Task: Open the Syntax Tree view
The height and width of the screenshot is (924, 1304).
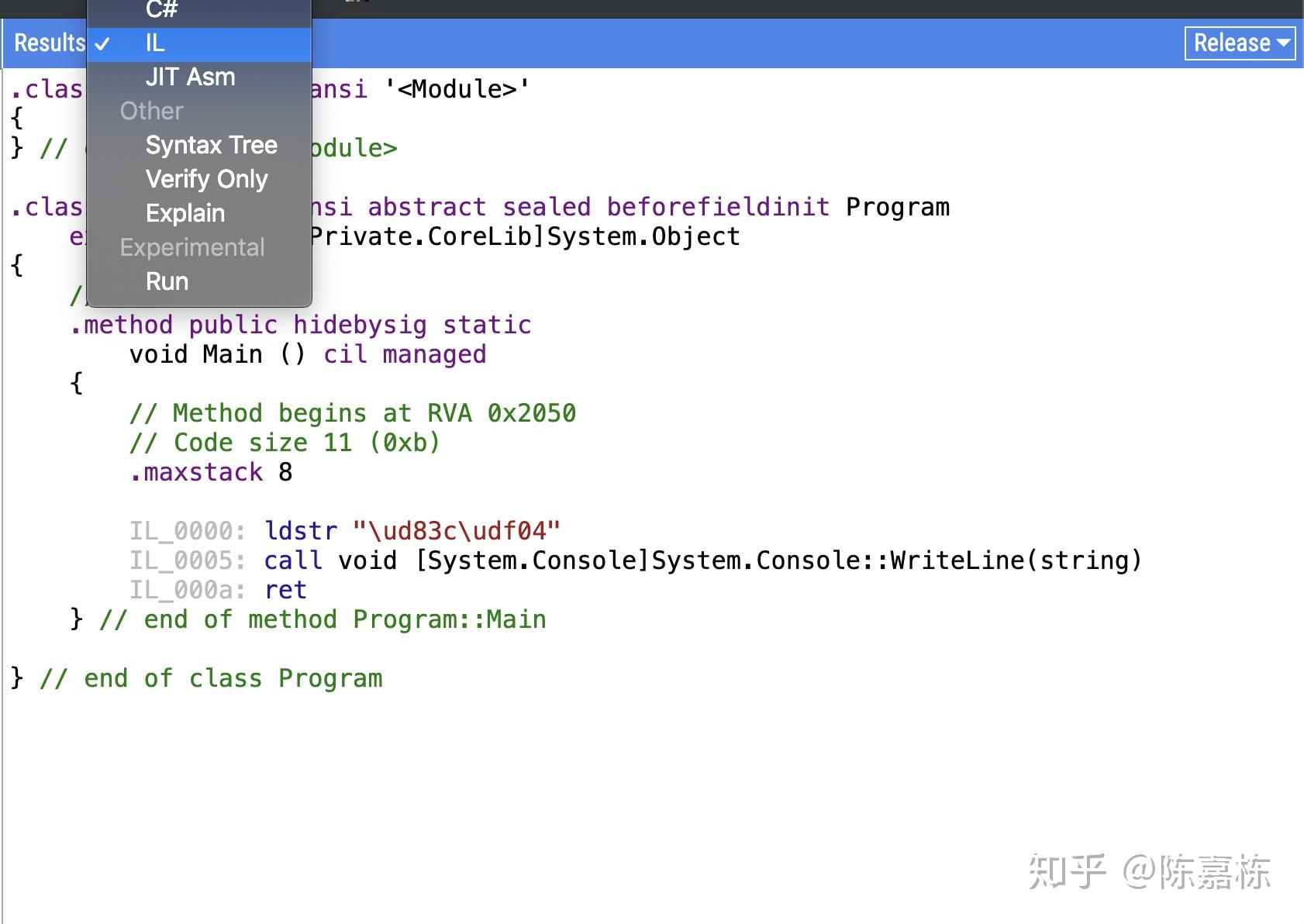Action: click(x=211, y=145)
